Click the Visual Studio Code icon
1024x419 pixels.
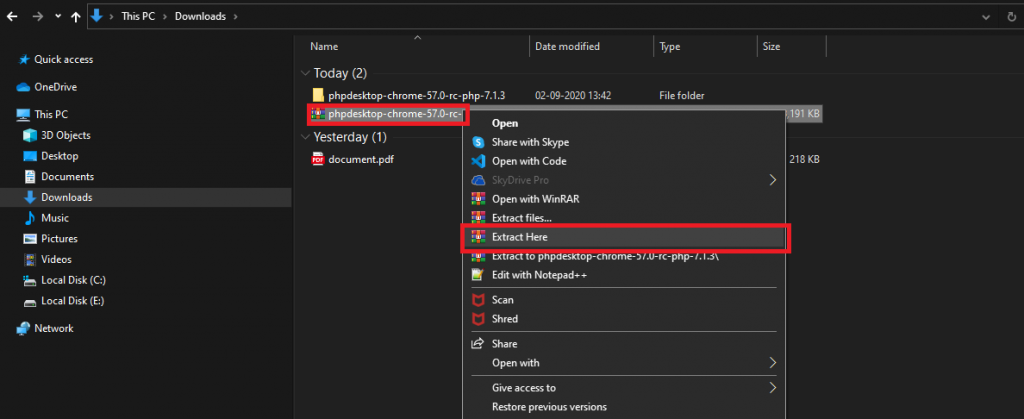click(477, 161)
